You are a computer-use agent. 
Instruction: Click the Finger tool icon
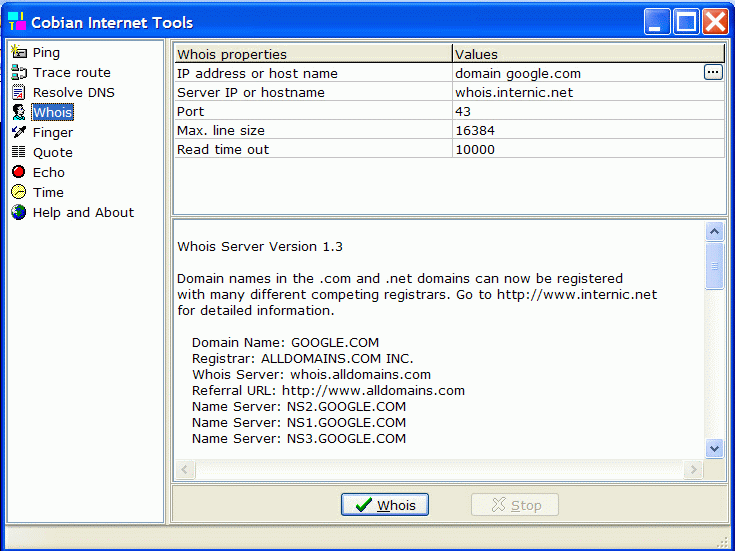[19, 132]
